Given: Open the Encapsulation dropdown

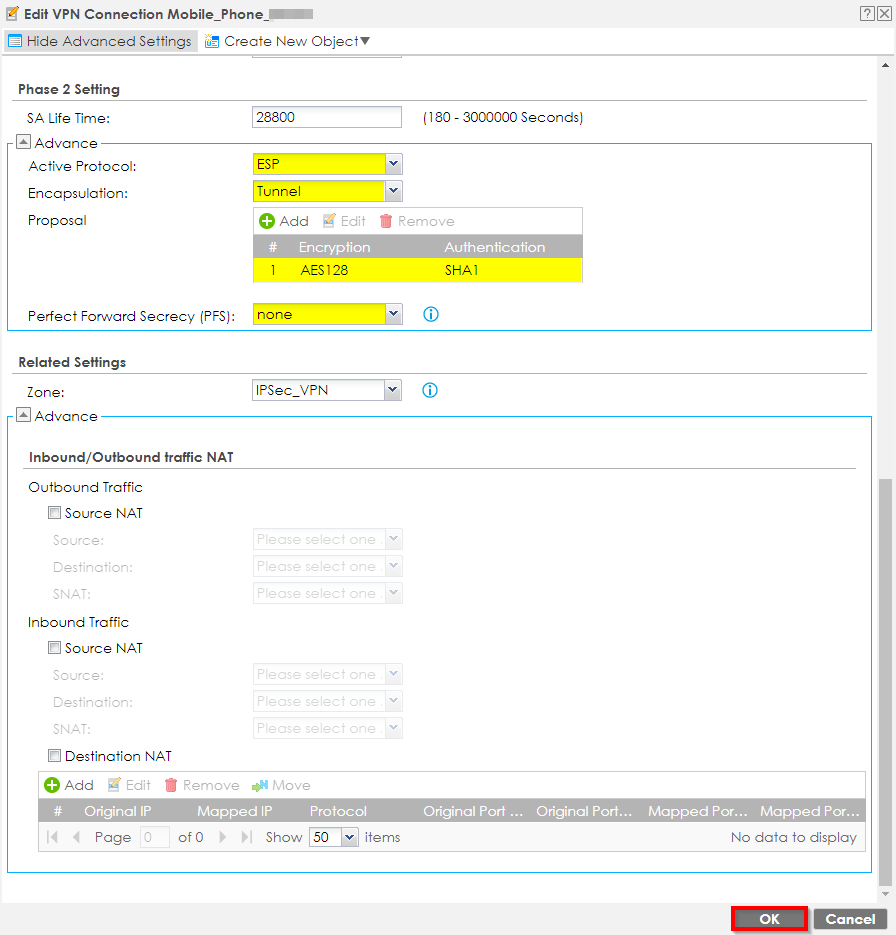Looking at the screenshot, I should (x=393, y=191).
